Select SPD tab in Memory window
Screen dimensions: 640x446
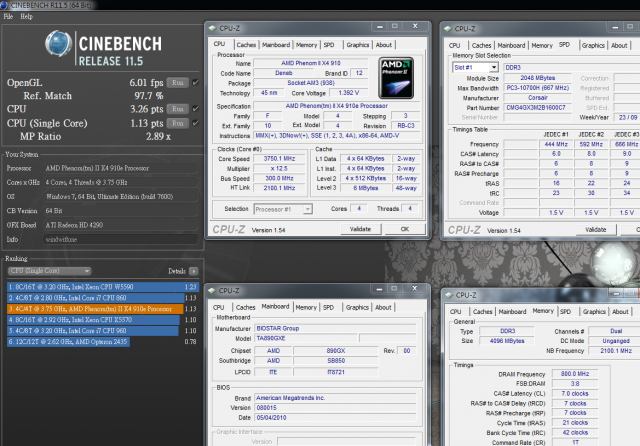(x=565, y=311)
